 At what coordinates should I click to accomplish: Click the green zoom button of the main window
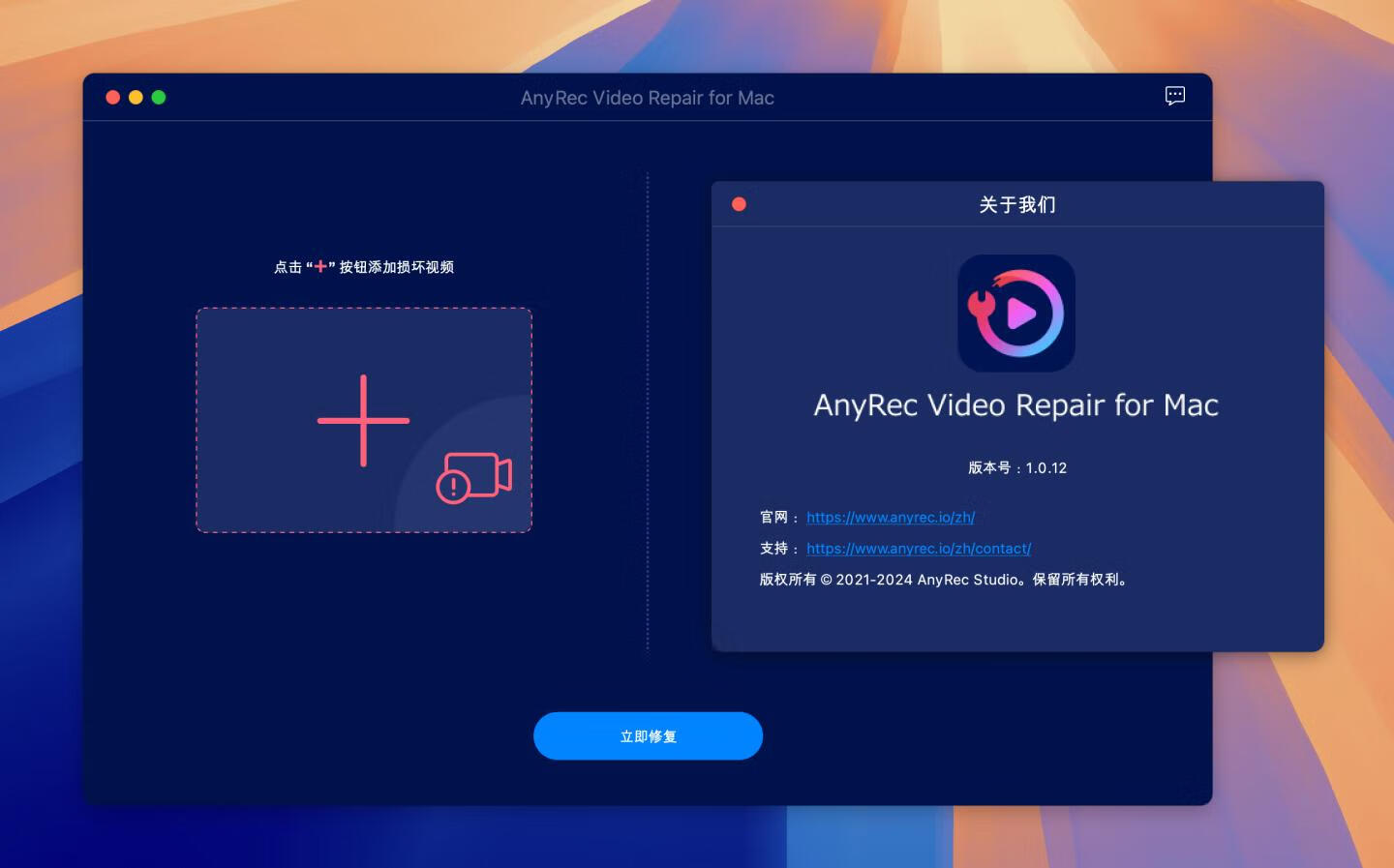click(x=159, y=97)
